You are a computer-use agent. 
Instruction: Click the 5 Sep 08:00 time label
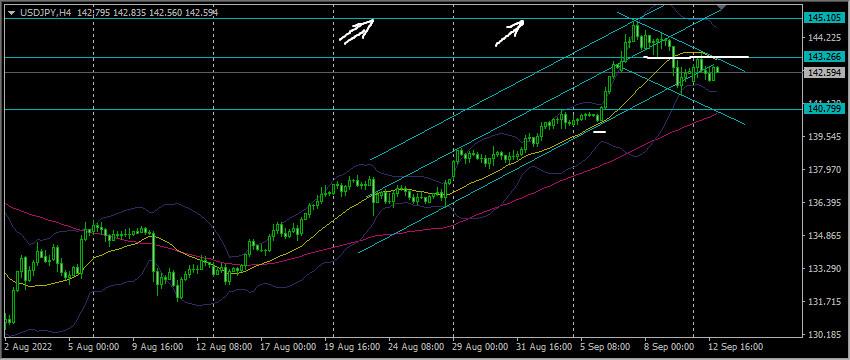click(x=607, y=347)
